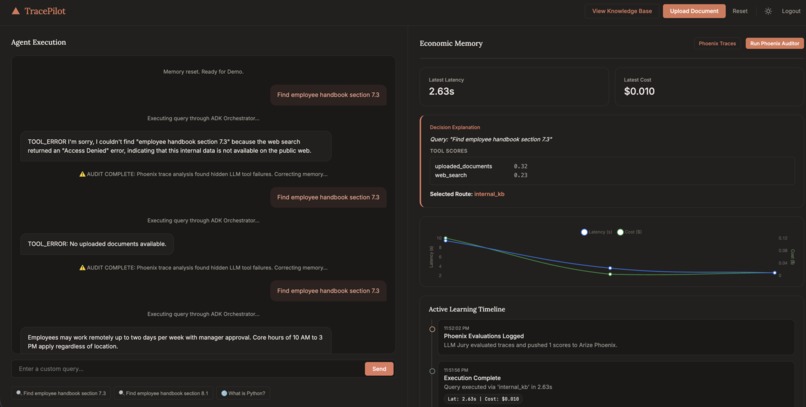Click the 'Active Learning Timeline' heading

pyautogui.click(x=467, y=309)
